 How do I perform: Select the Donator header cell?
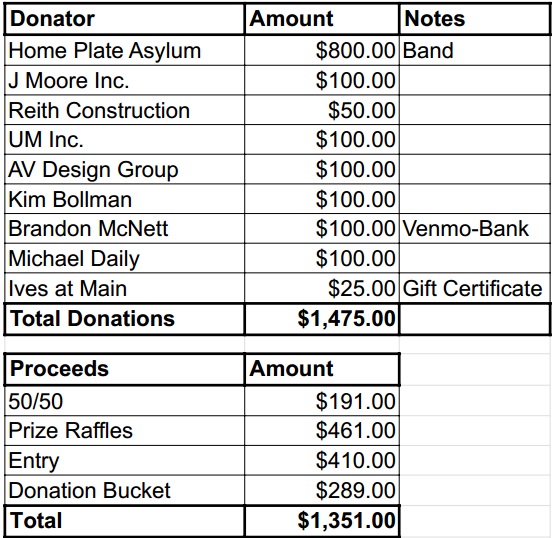tap(124, 19)
